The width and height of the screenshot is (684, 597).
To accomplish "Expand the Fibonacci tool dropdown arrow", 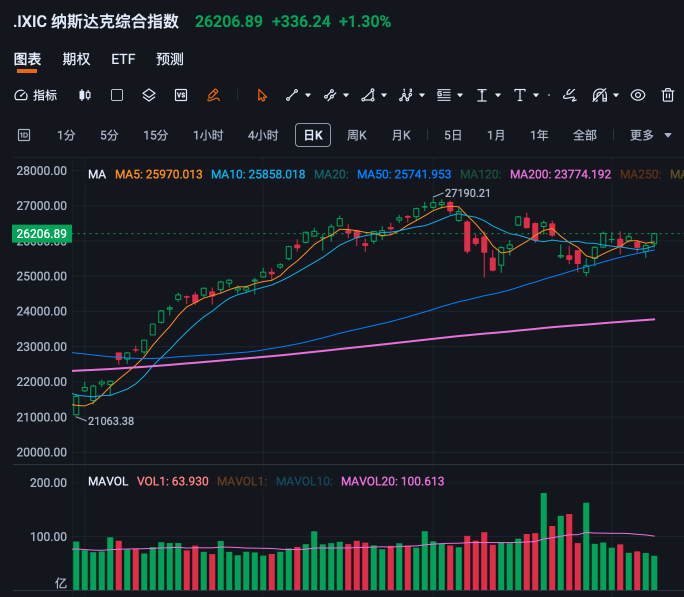I will (460, 95).
